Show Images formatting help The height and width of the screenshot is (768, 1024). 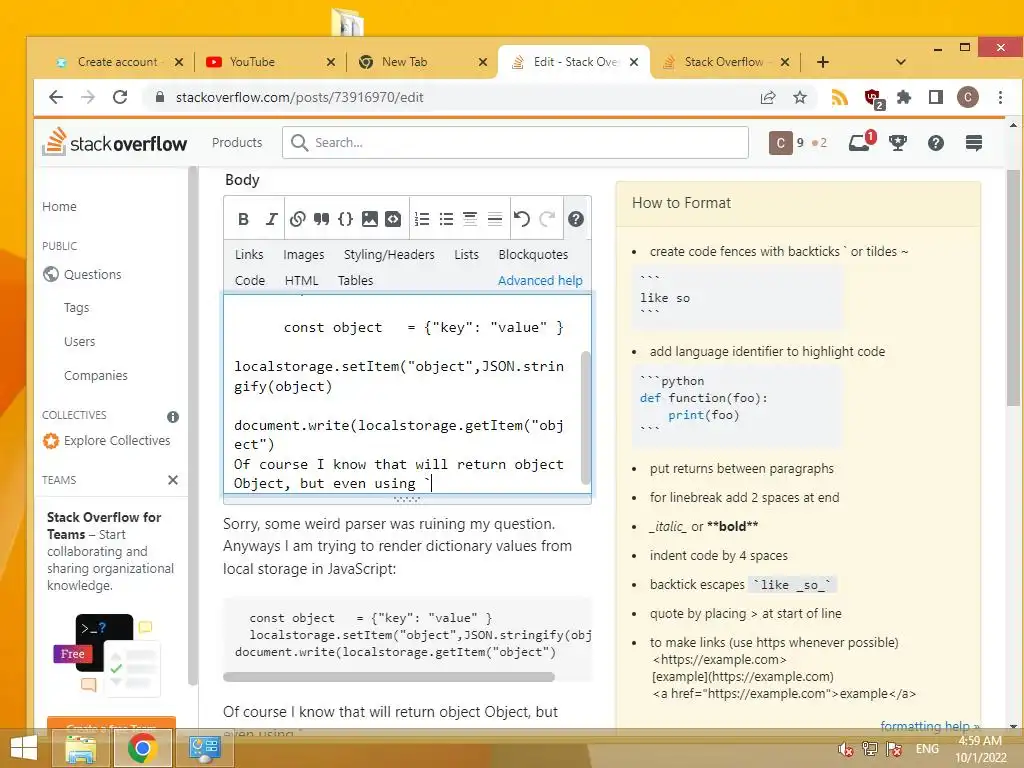[x=303, y=255]
